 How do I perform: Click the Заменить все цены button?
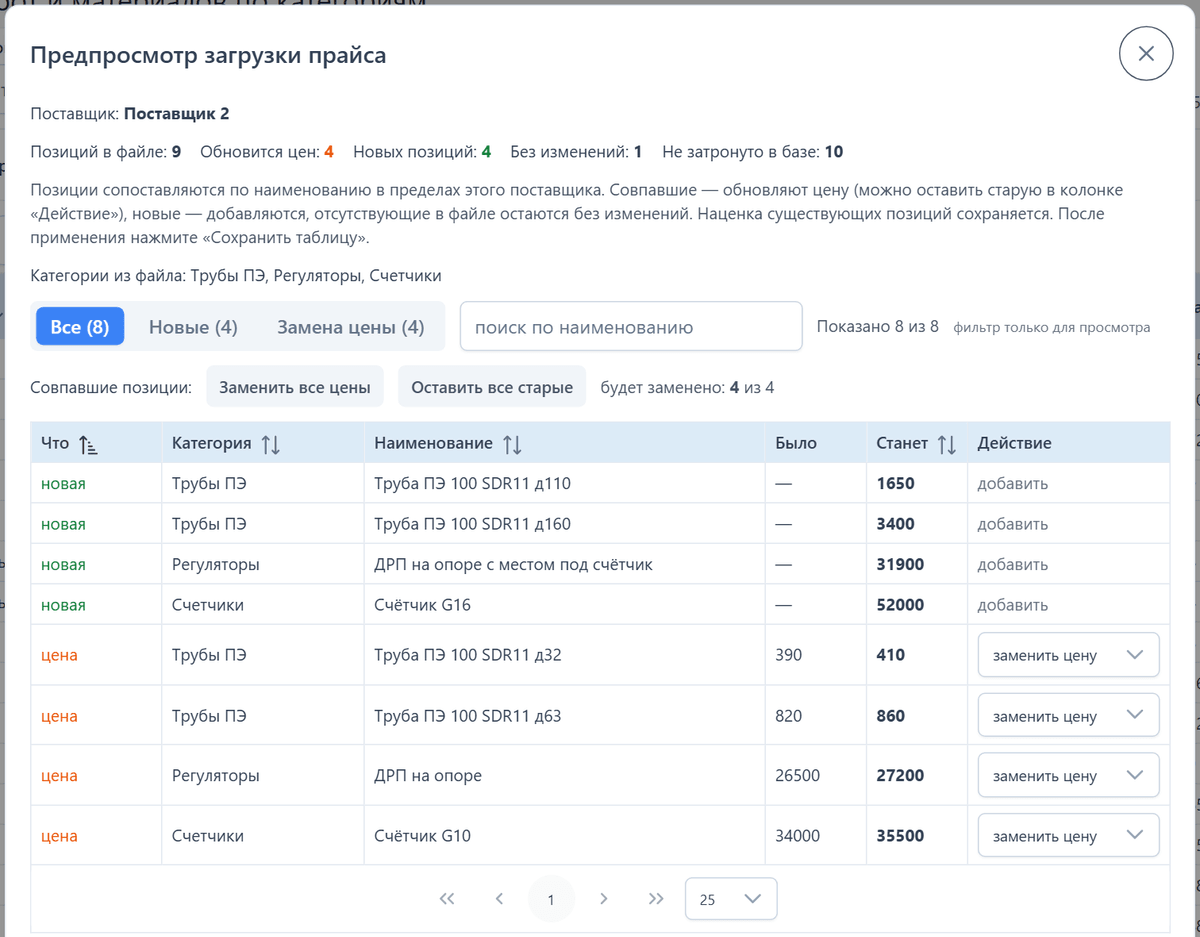click(295, 387)
